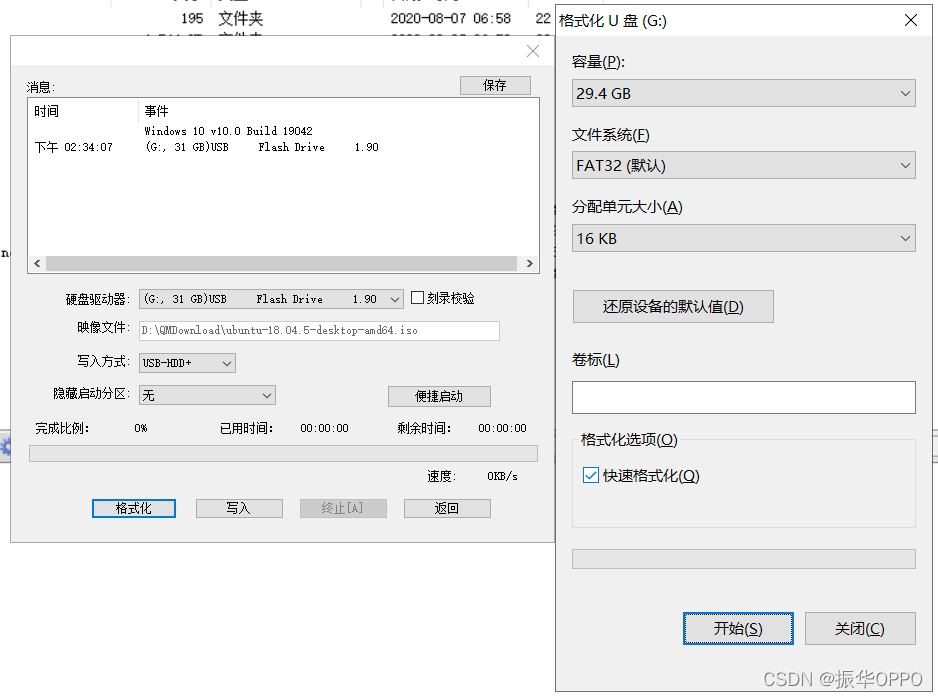This screenshot has height=698, width=938.
Task: Click the 保存 button to save the log
Action: tap(495, 85)
